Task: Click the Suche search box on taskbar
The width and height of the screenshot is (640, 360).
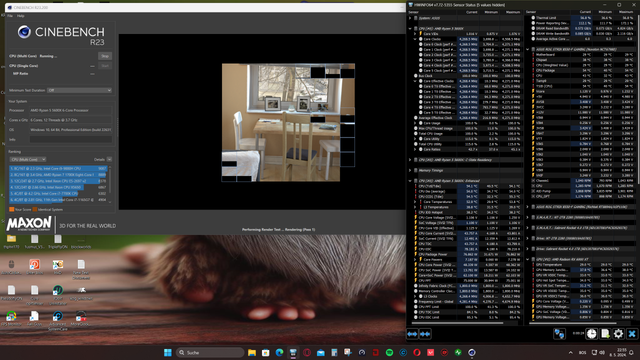Action: 211,352
